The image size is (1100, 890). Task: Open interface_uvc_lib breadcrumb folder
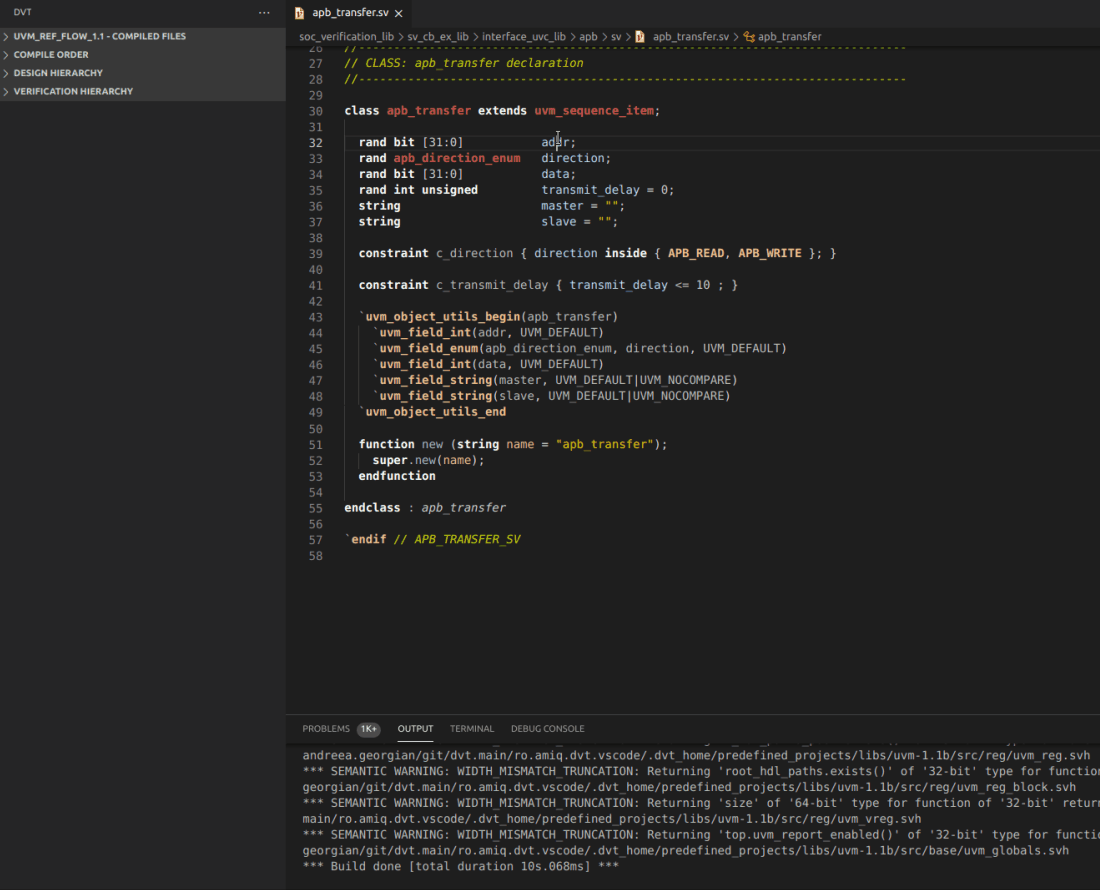coord(523,37)
